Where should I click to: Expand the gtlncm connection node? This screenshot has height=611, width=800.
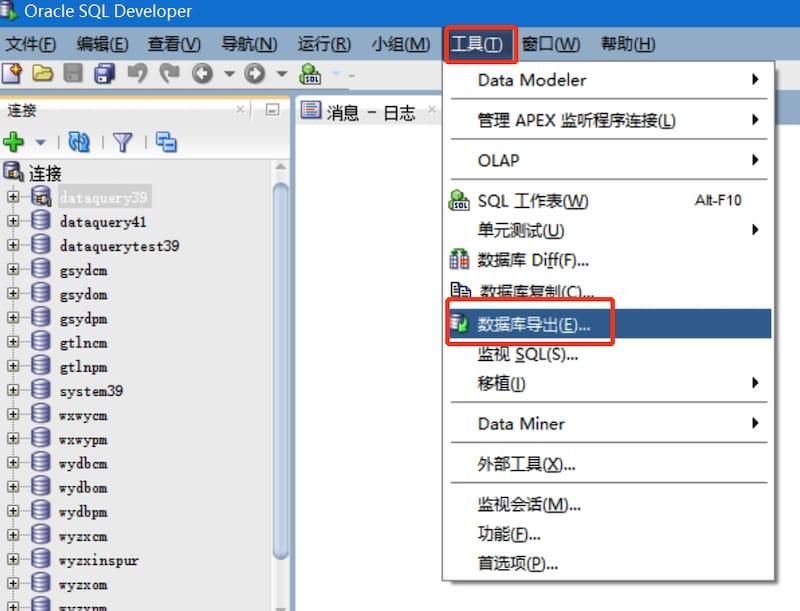13,342
